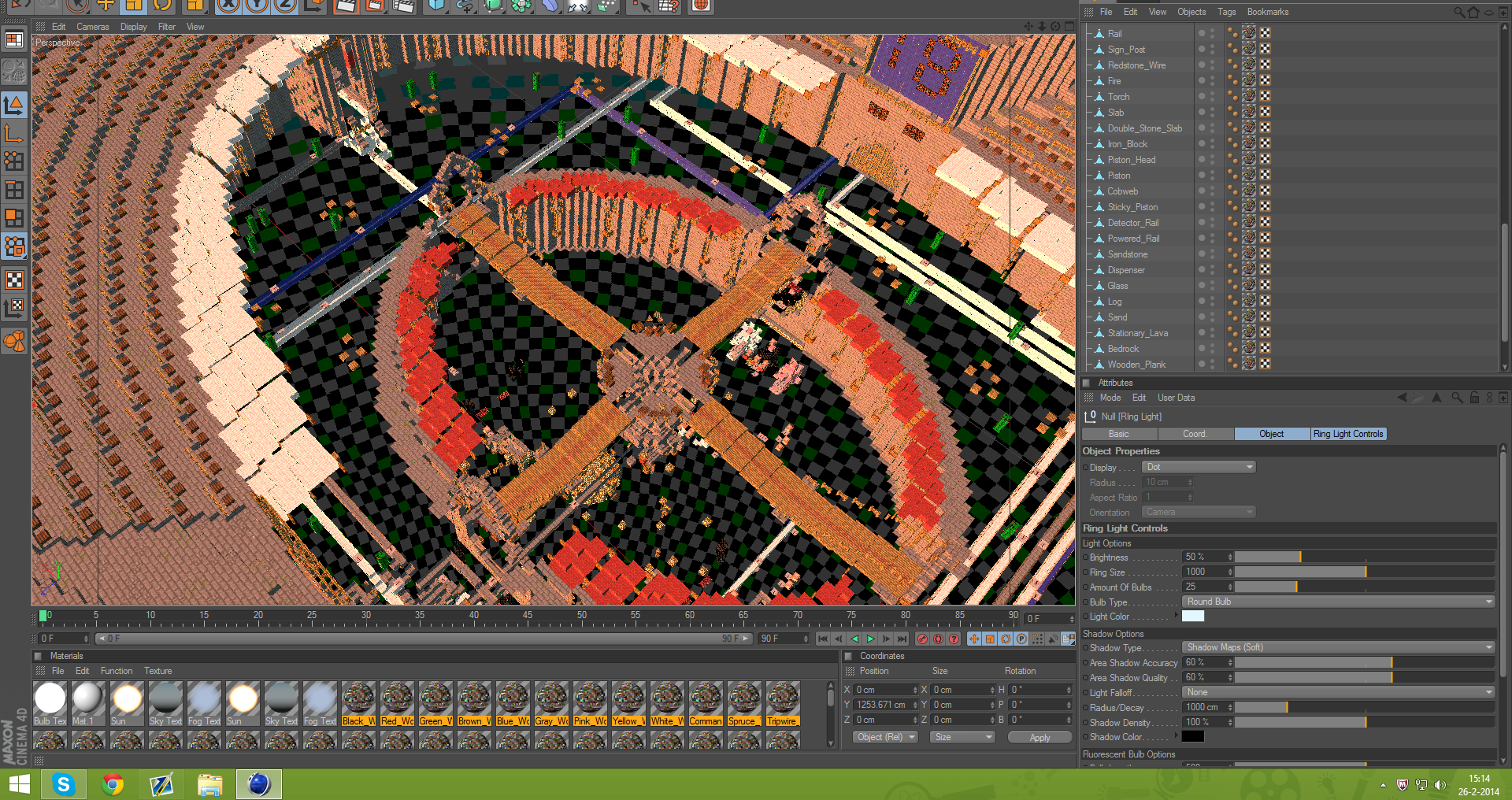The image size is (1512, 800).
Task: Open the Tags menu in the Object Manager
Action: point(1226,12)
